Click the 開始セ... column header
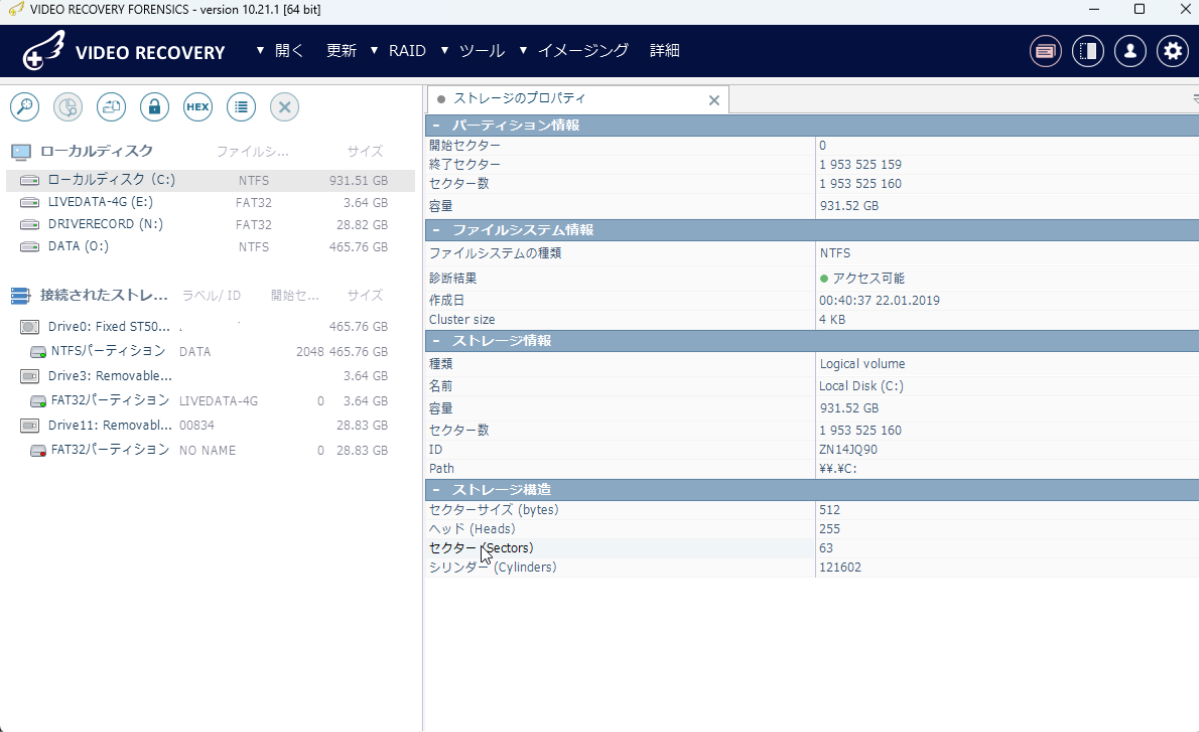Image resolution: width=1199 pixels, height=732 pixels. [x=294, y=295]
